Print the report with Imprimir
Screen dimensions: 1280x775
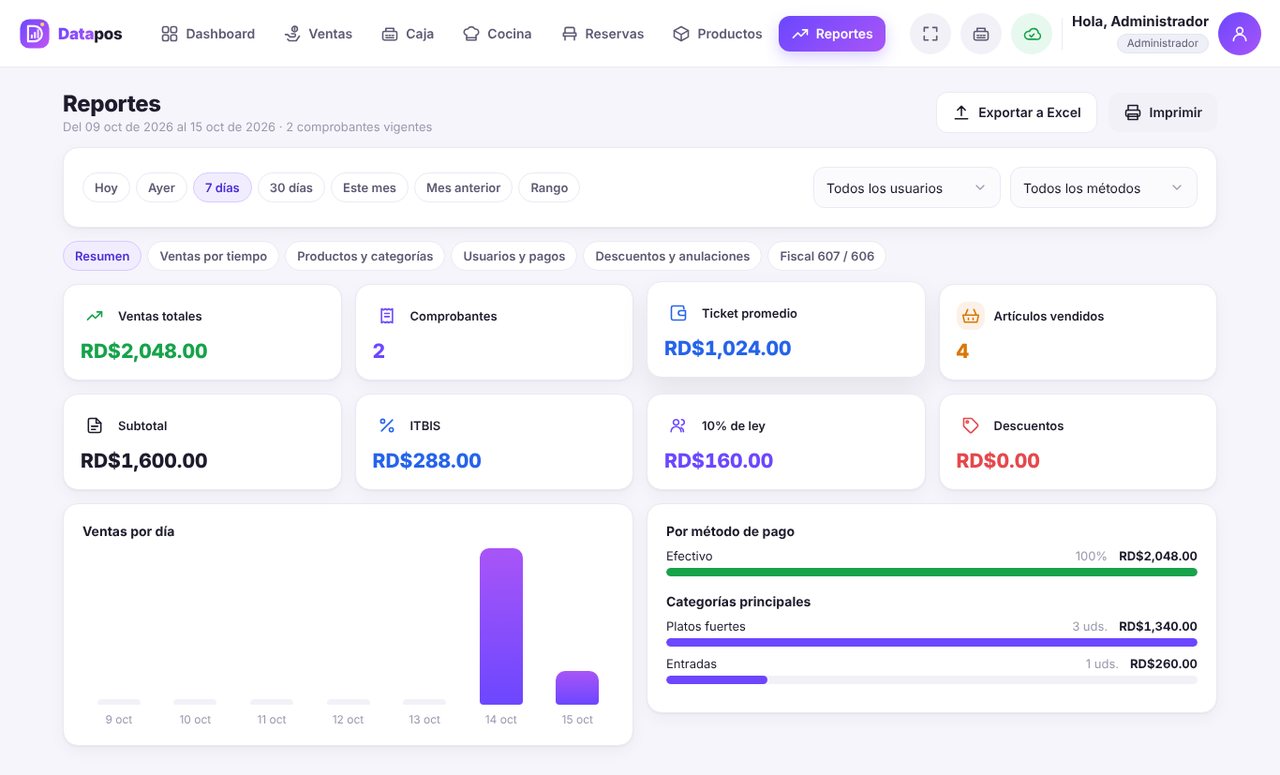[x=1163, y=113]
